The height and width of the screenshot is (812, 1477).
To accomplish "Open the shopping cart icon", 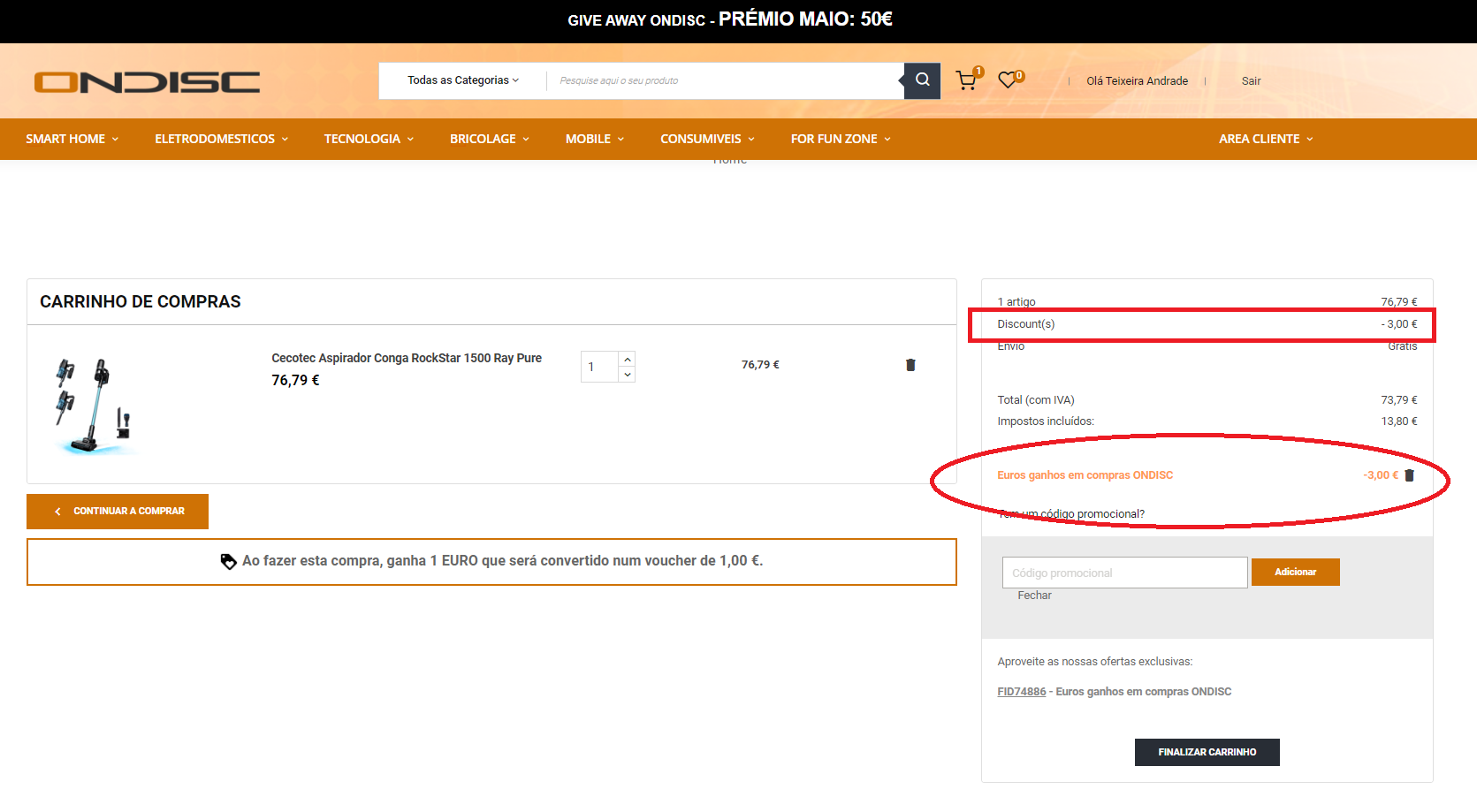I will (967, 80).
